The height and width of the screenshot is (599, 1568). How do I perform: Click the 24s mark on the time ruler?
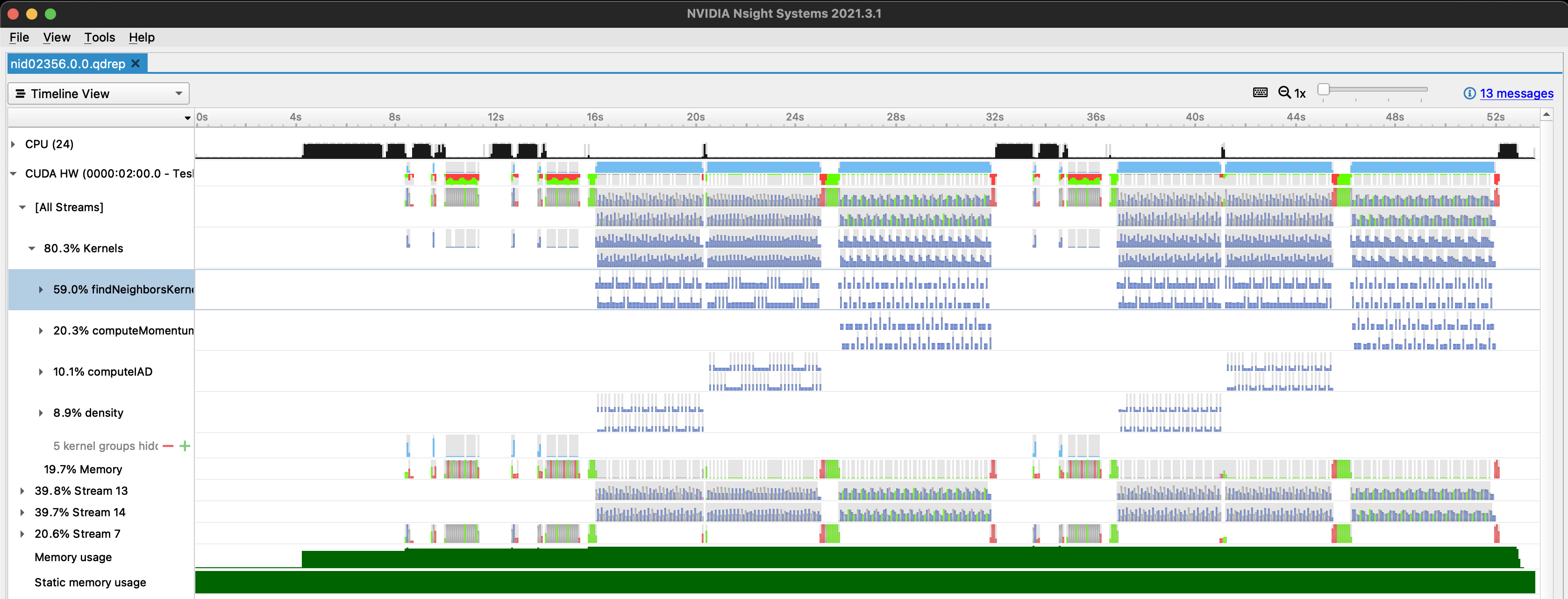click(x=794, y=117)
